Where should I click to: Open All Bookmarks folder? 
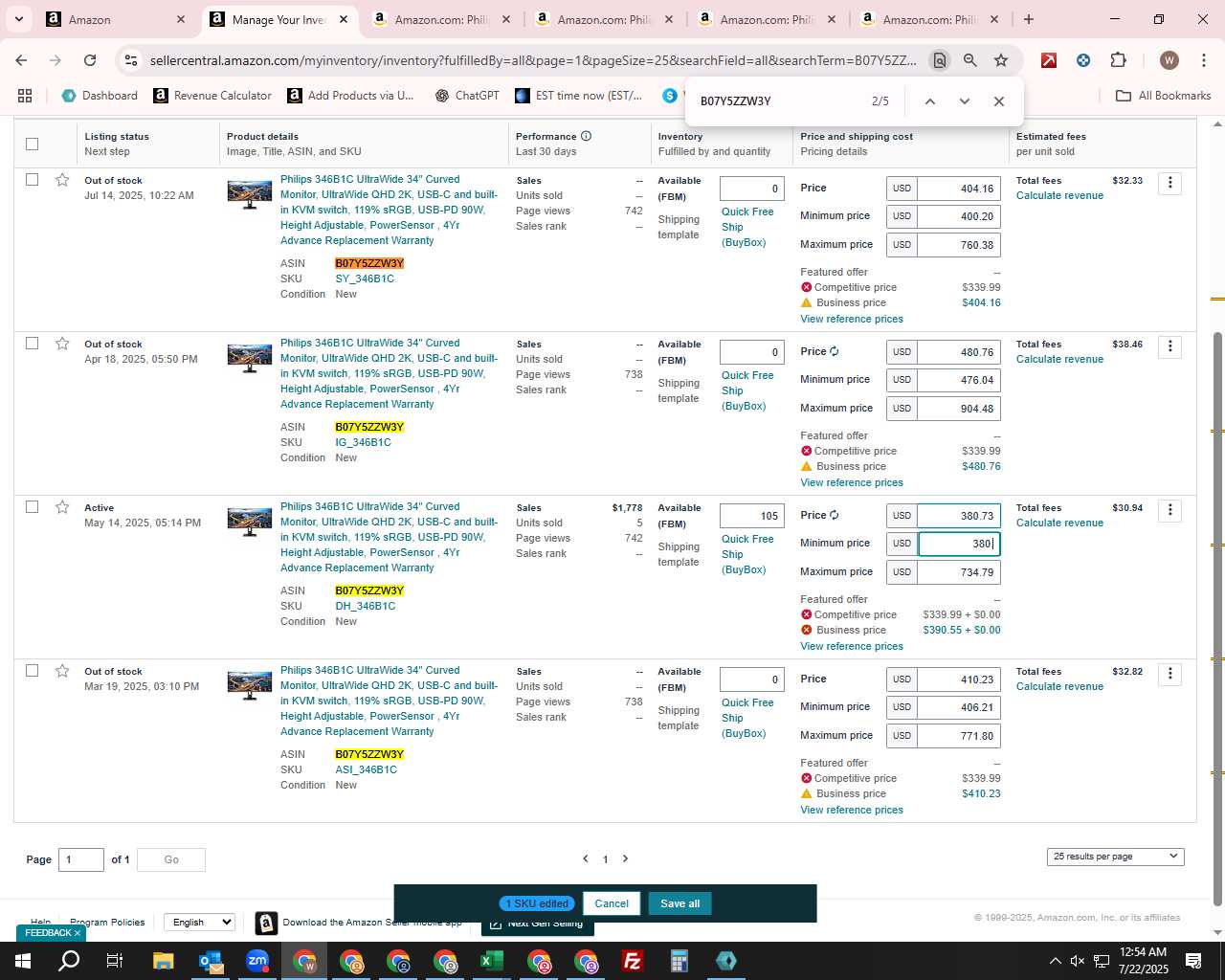pos(1164,96)
